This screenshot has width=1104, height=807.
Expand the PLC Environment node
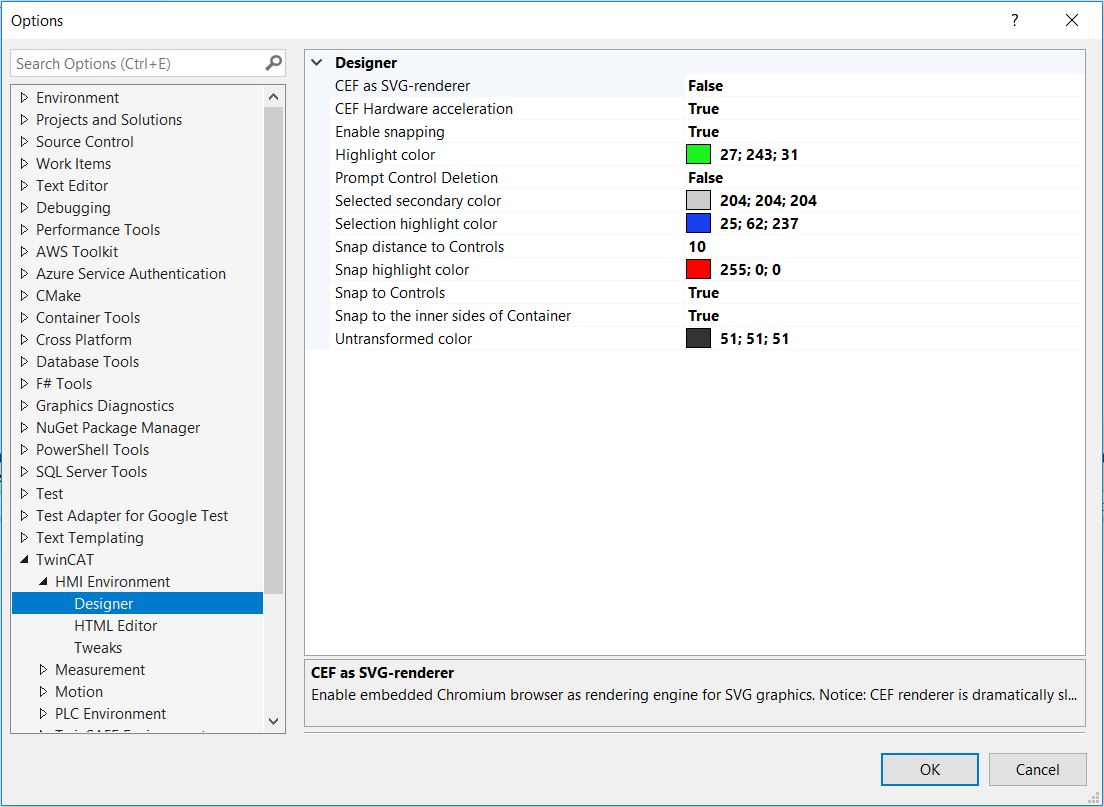(43, 713)
